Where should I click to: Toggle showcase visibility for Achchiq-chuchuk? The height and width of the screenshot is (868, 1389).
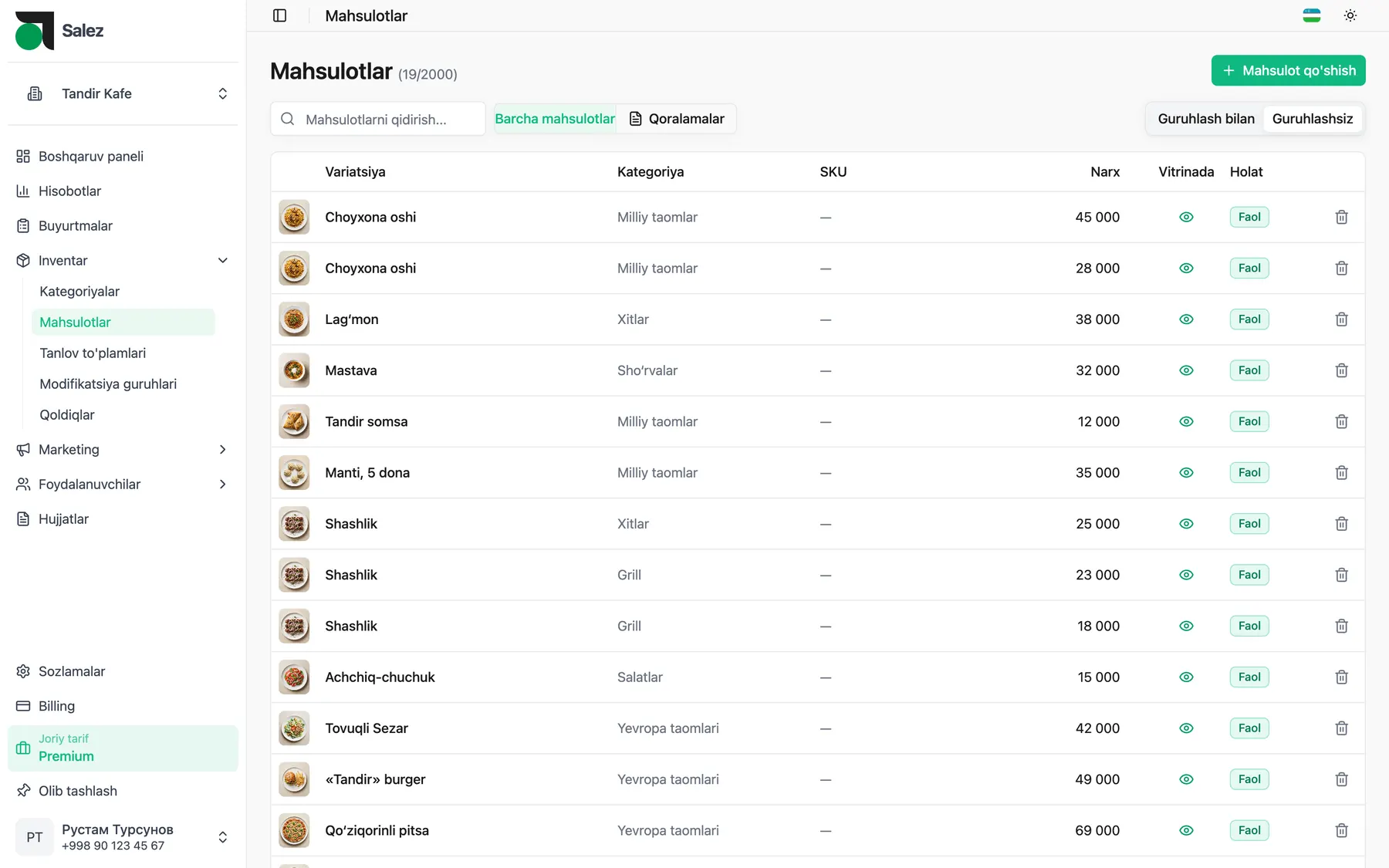pos(1187,677)
